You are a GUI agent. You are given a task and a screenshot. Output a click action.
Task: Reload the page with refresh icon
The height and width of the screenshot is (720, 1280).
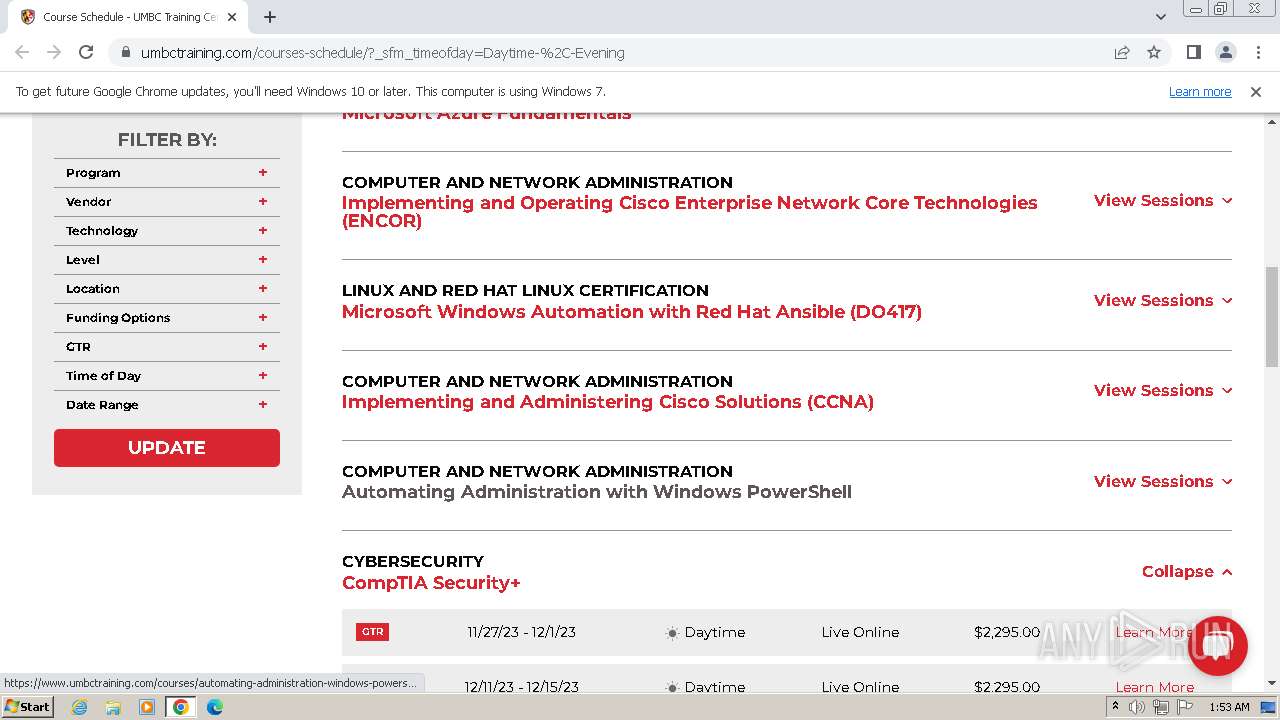tap(86, 53)
